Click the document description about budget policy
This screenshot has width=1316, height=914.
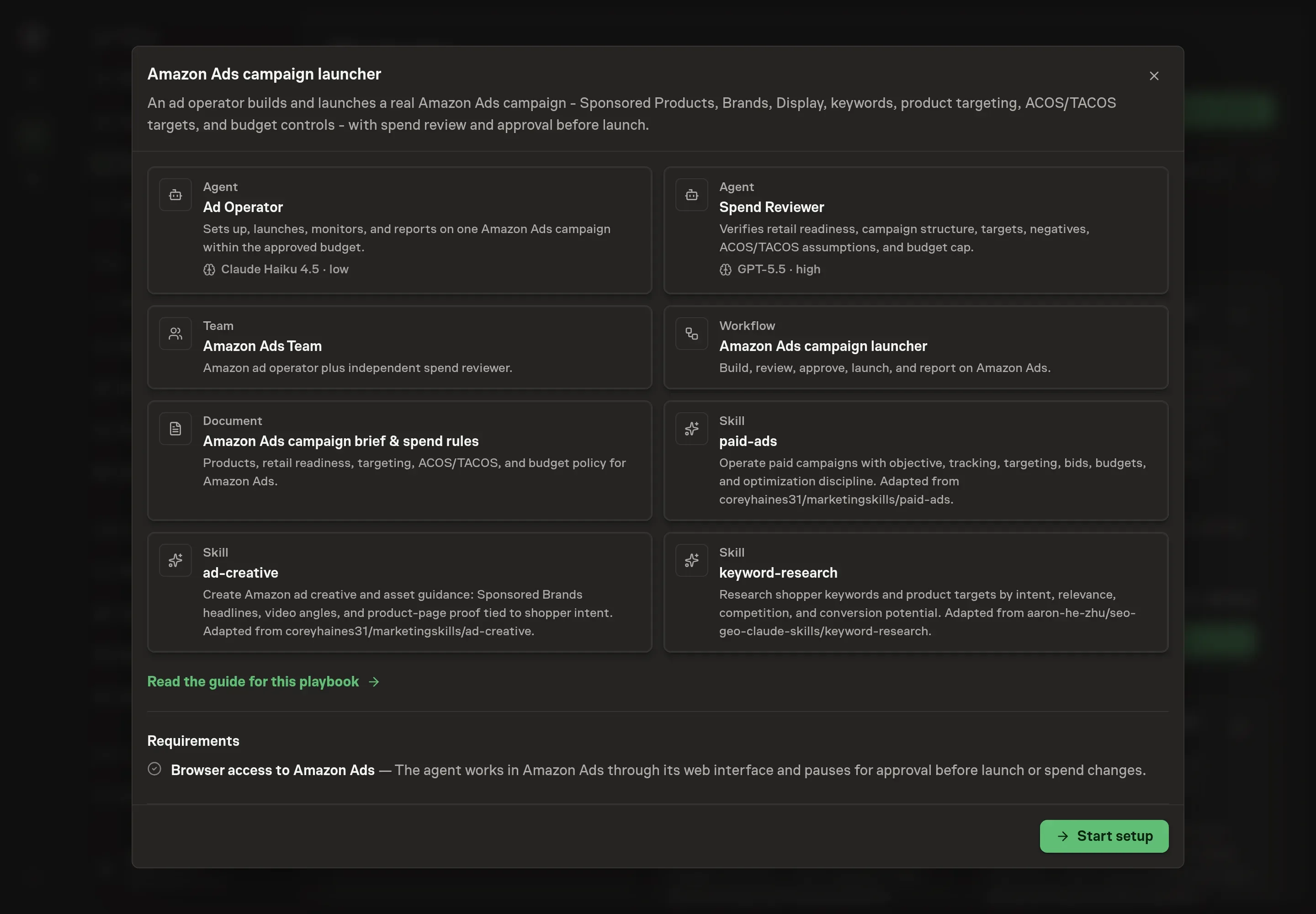pyautogui.click(x=414, y=472)
